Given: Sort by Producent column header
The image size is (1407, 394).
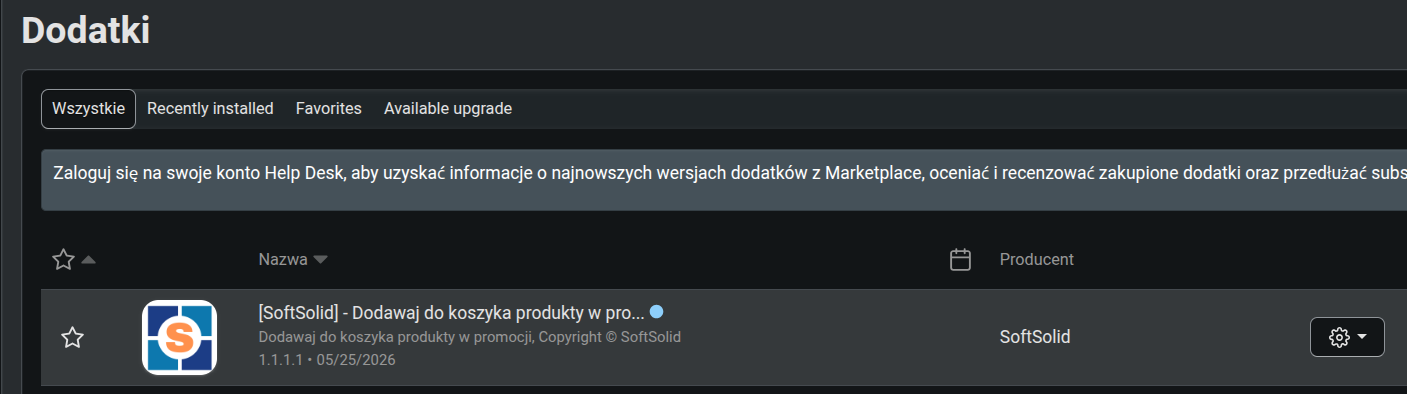Looking at the screenshot, I should 1037,260.
